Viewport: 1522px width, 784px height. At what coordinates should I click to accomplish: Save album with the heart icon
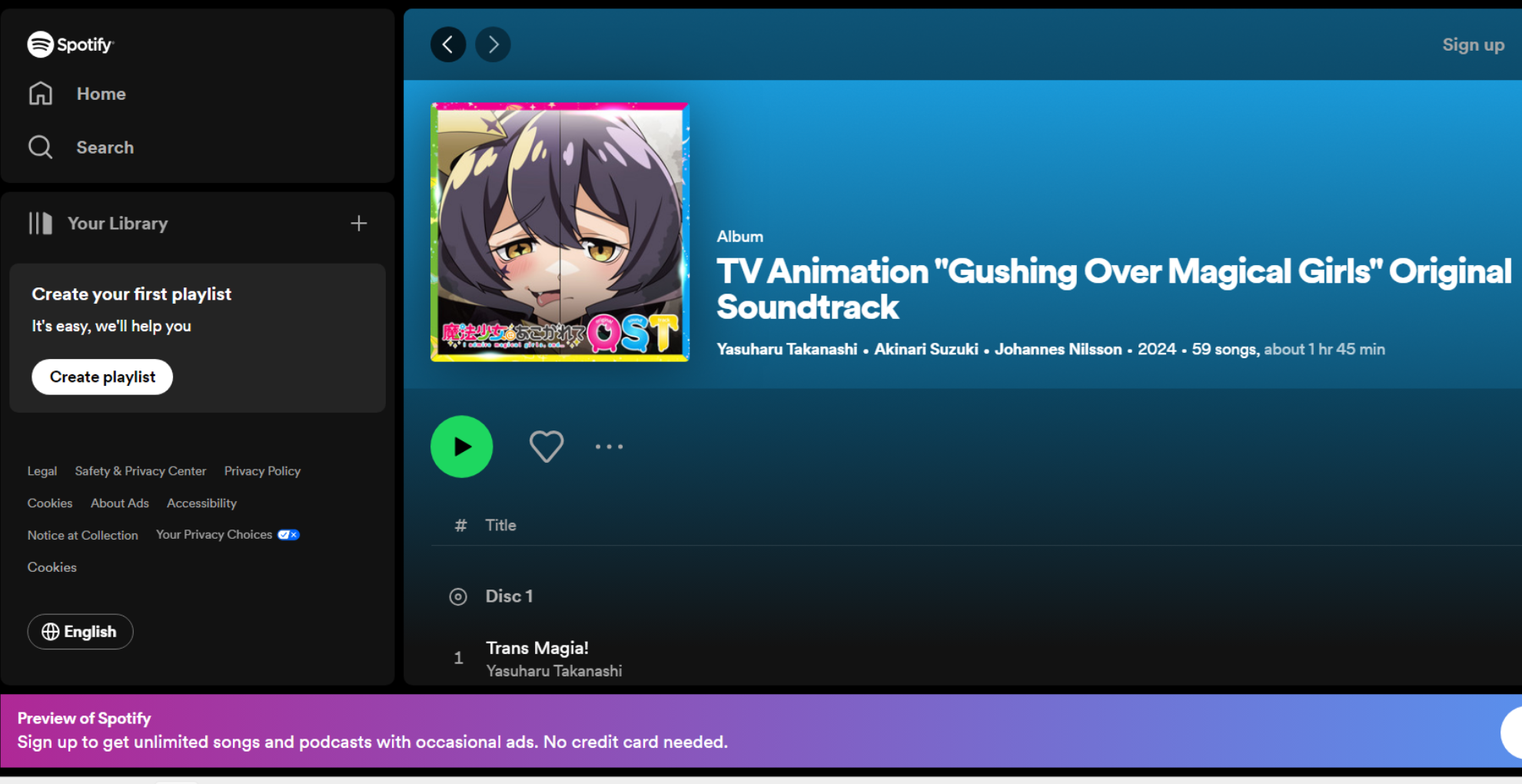pos(547,447)
